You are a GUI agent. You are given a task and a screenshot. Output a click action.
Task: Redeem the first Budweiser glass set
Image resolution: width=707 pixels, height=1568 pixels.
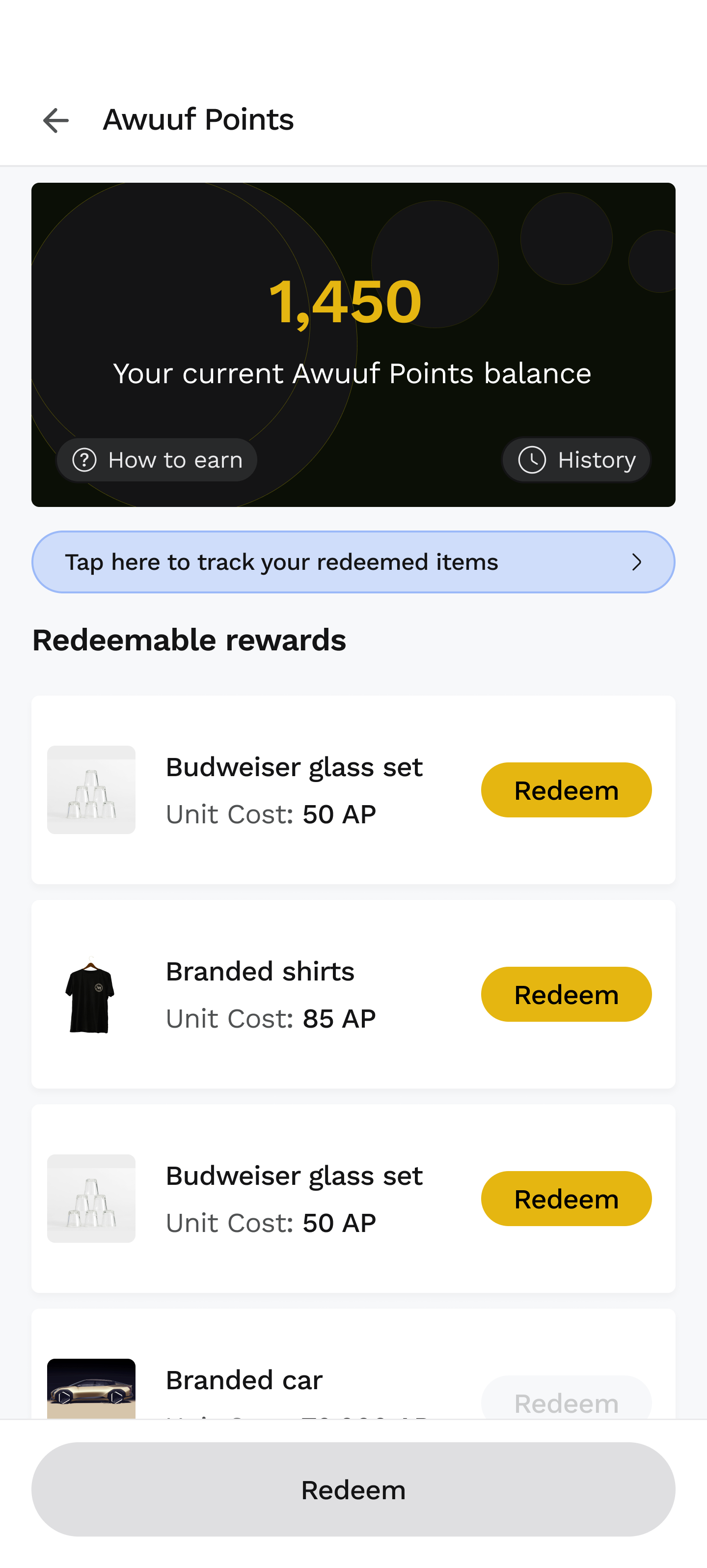point(566,789)
